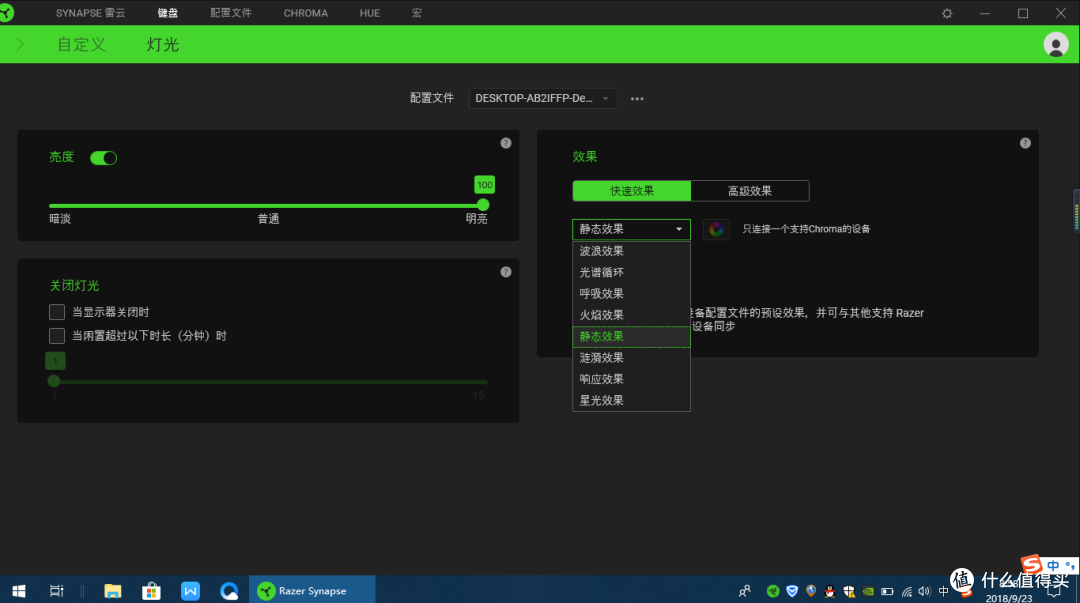Choose 响应效果 from the effect list
The image size is (1080, 603).
[x=631, y=379]
